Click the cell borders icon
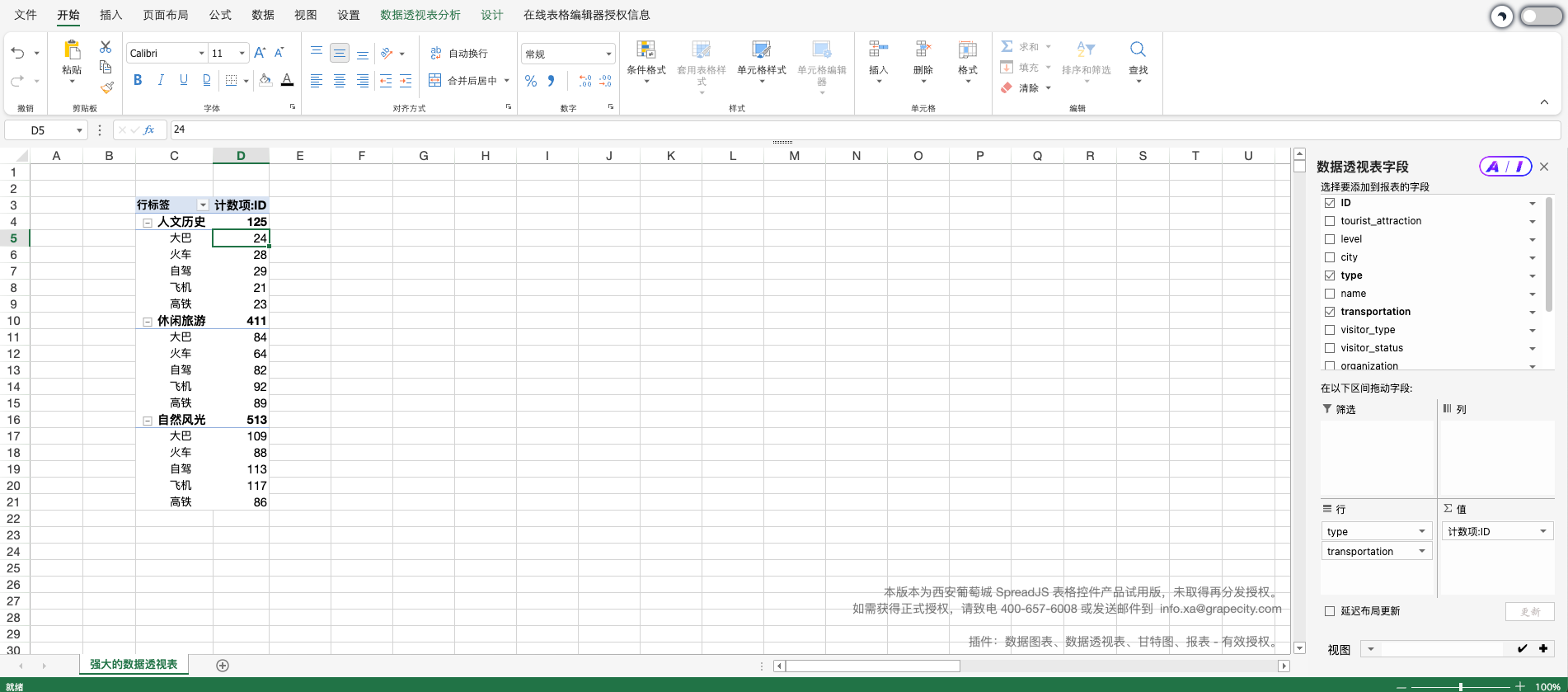The height and width of the screenshot is (692, 1568). click(232, 80)
